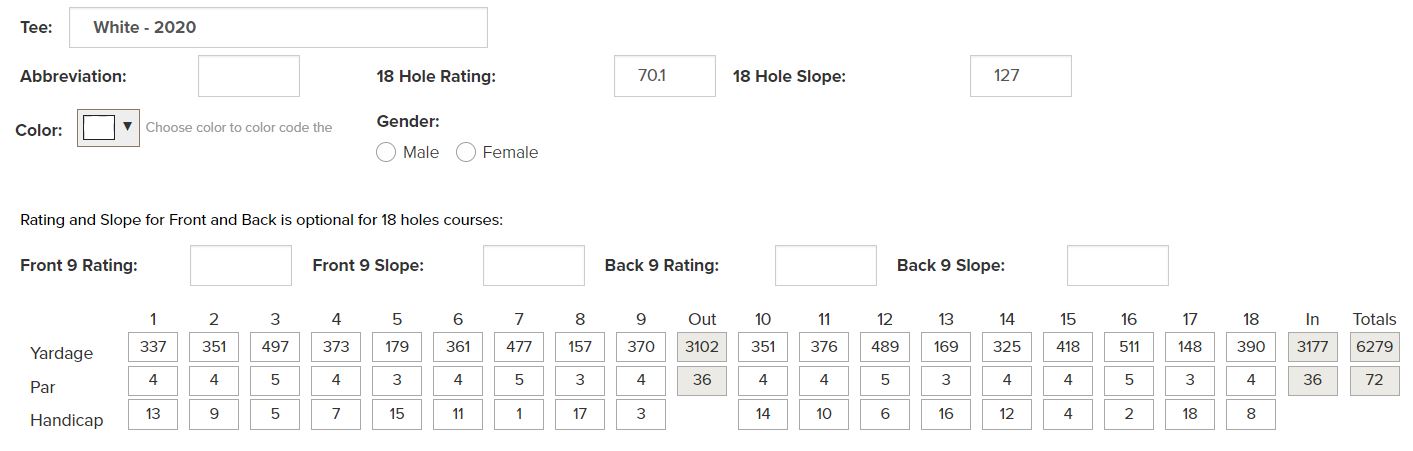
Task: Select the Male gender radio button
Action: pos(386,153)
